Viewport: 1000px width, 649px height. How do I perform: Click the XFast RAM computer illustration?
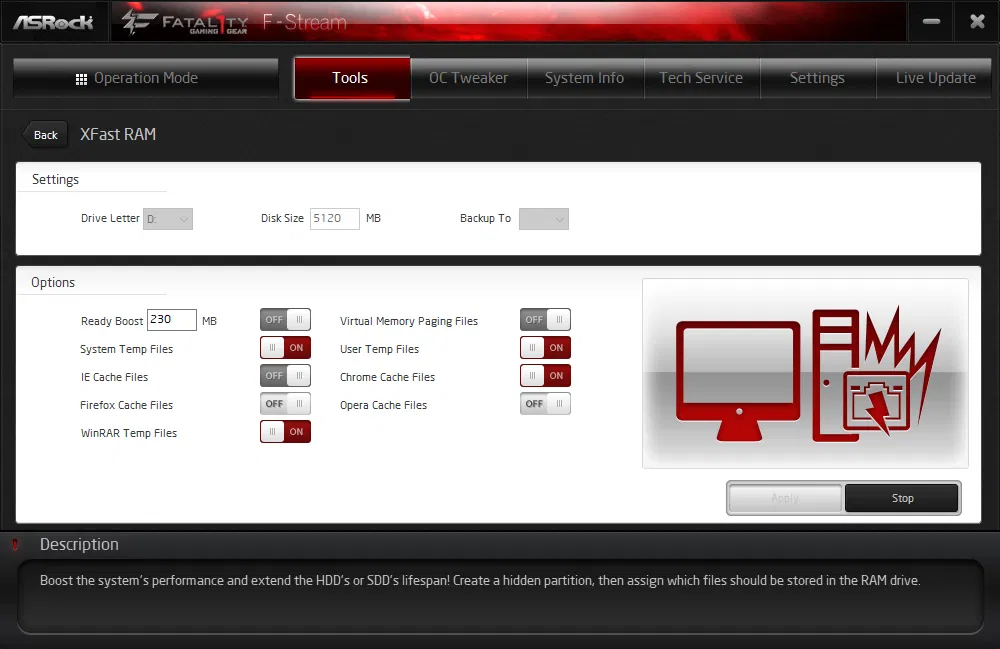coord(805,374)
